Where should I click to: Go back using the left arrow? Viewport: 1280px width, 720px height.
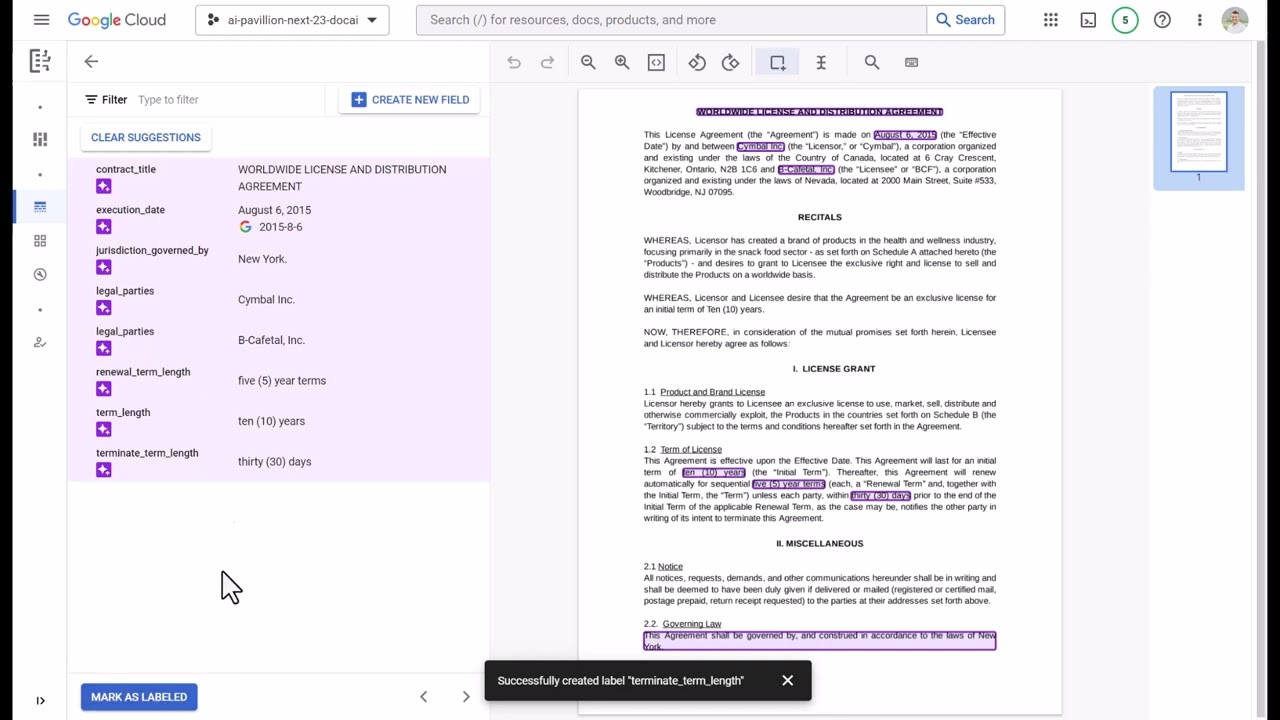[x=91, y=62]
